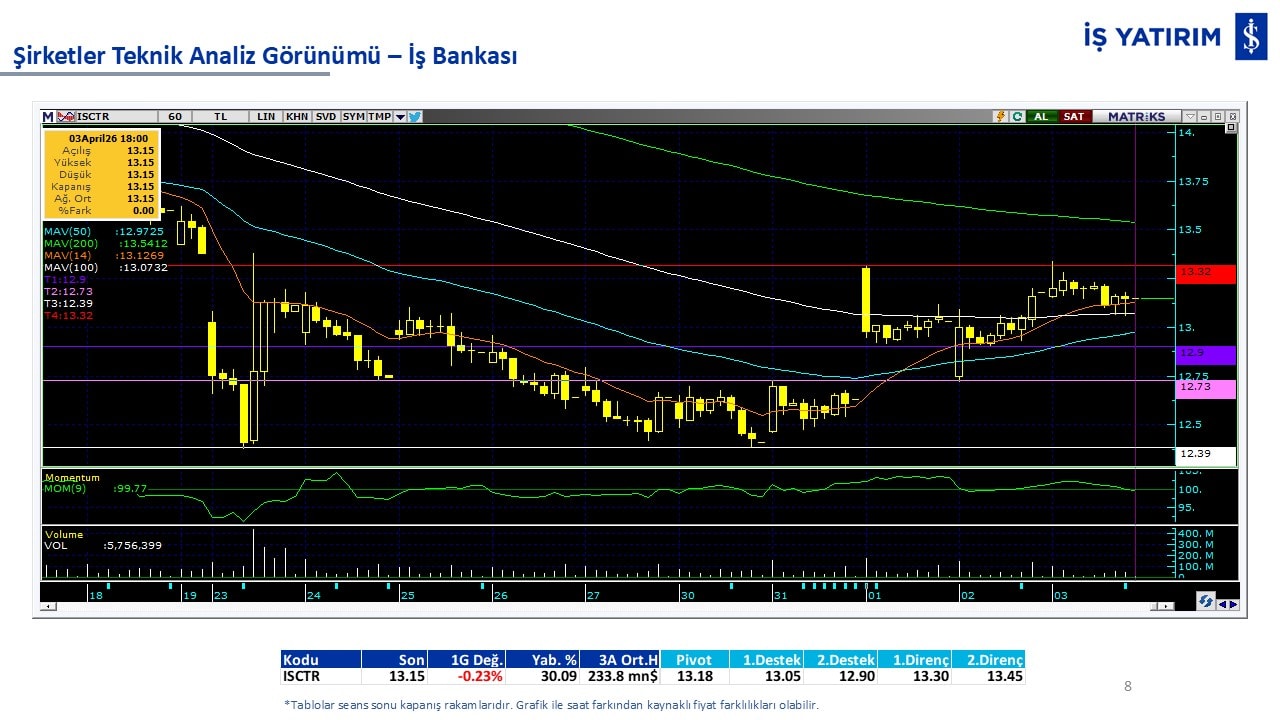Image resolution: width=1280 pixels, height=720 pixels.
Task: Expand the triangle menu beside MATRIKS
Action: (1190, 117)
